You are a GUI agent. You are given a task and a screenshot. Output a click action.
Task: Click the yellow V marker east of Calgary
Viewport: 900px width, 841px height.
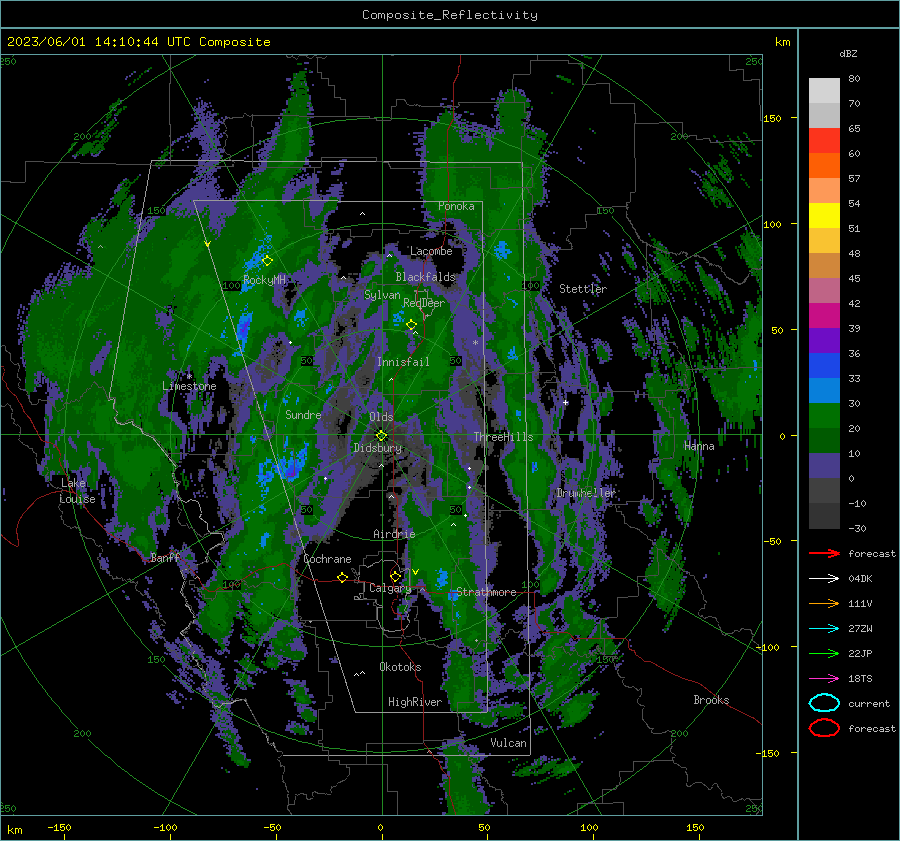click(x=415, y=572)
